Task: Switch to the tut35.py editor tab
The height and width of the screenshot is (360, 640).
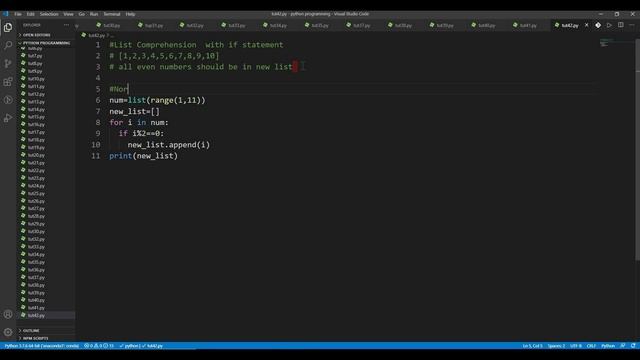Action: pyautogui.click(x=317, y=25)
